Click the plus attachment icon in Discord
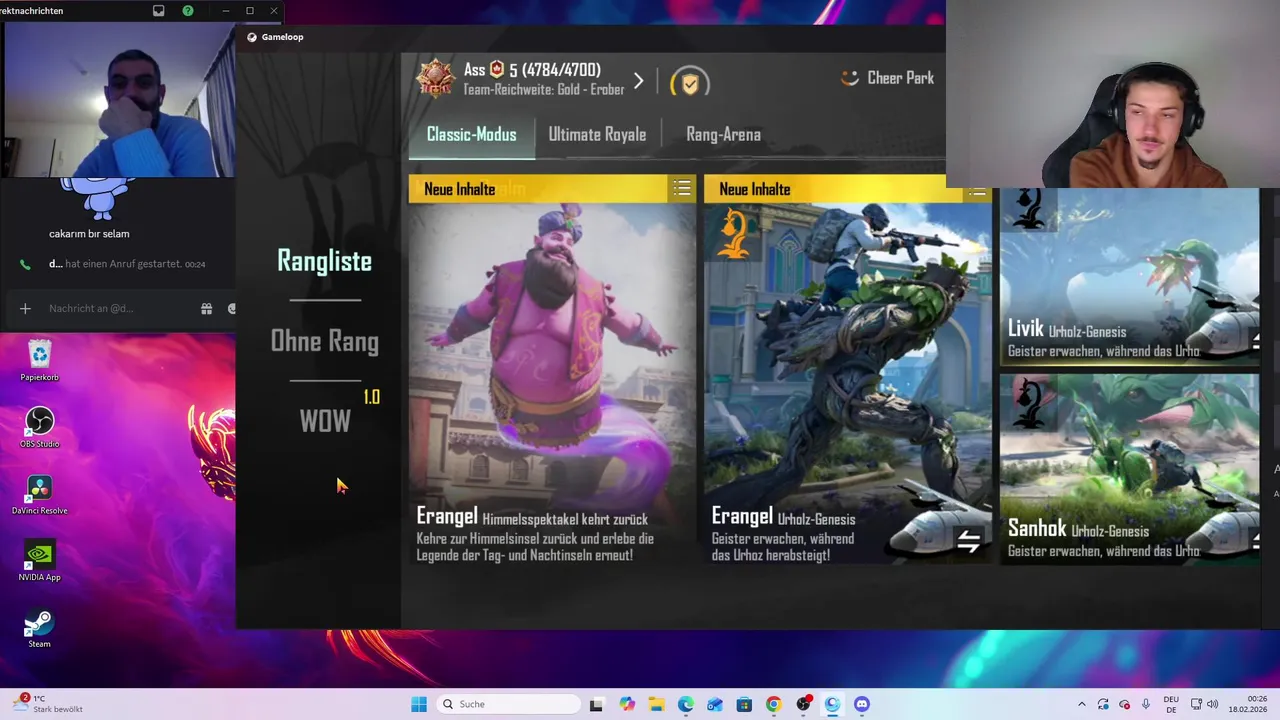This screenshot has height=720, width=1280. (25, 309)
